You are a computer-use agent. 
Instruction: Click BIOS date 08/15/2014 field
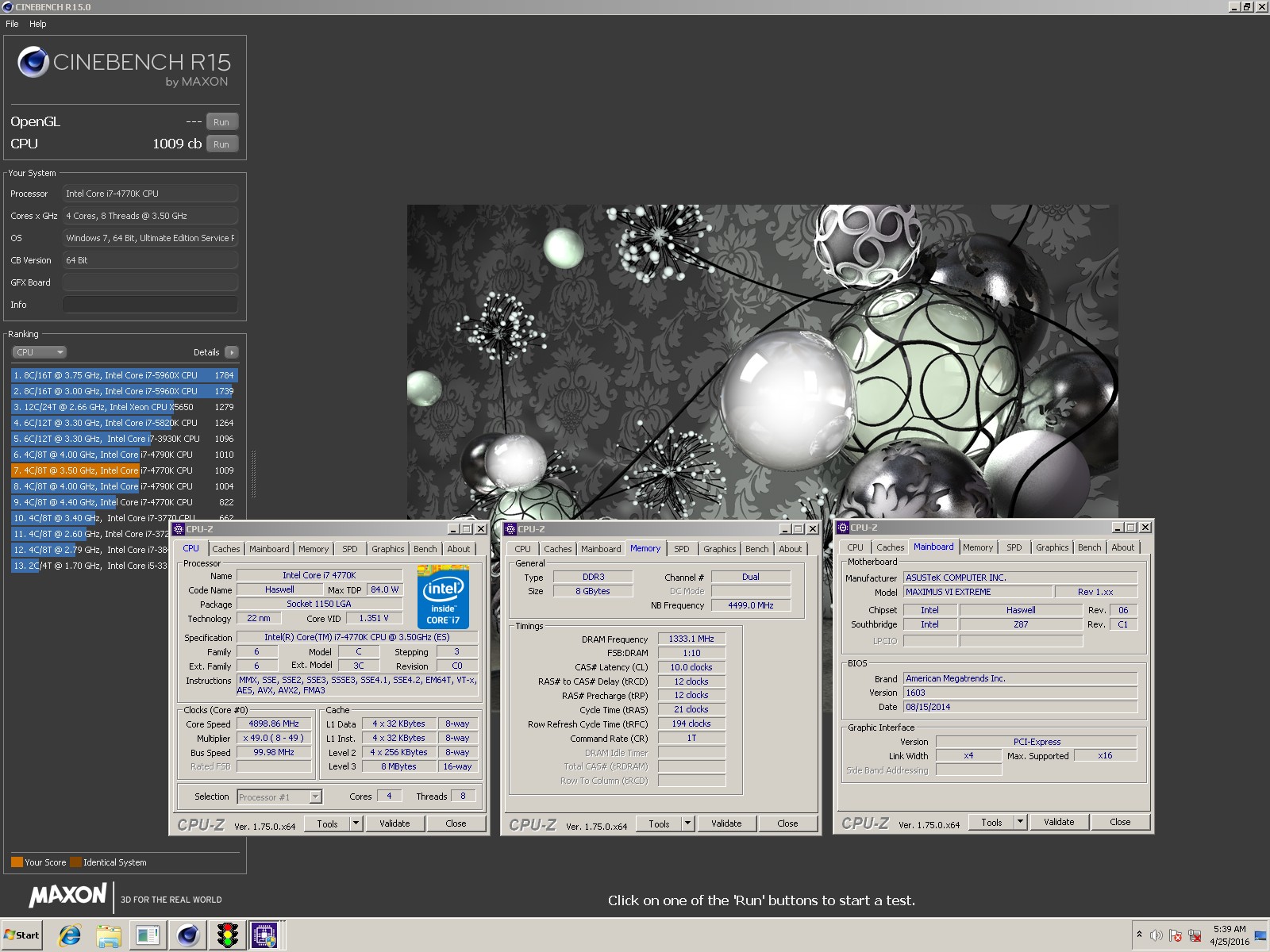(1020, 707)
